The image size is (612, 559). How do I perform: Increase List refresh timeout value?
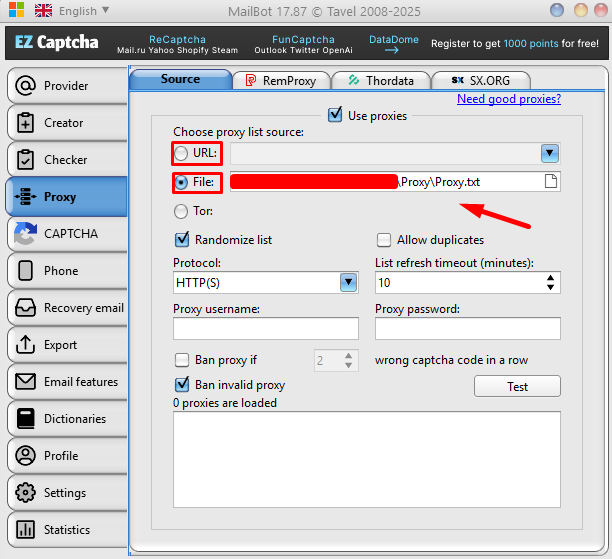[550, 278]
